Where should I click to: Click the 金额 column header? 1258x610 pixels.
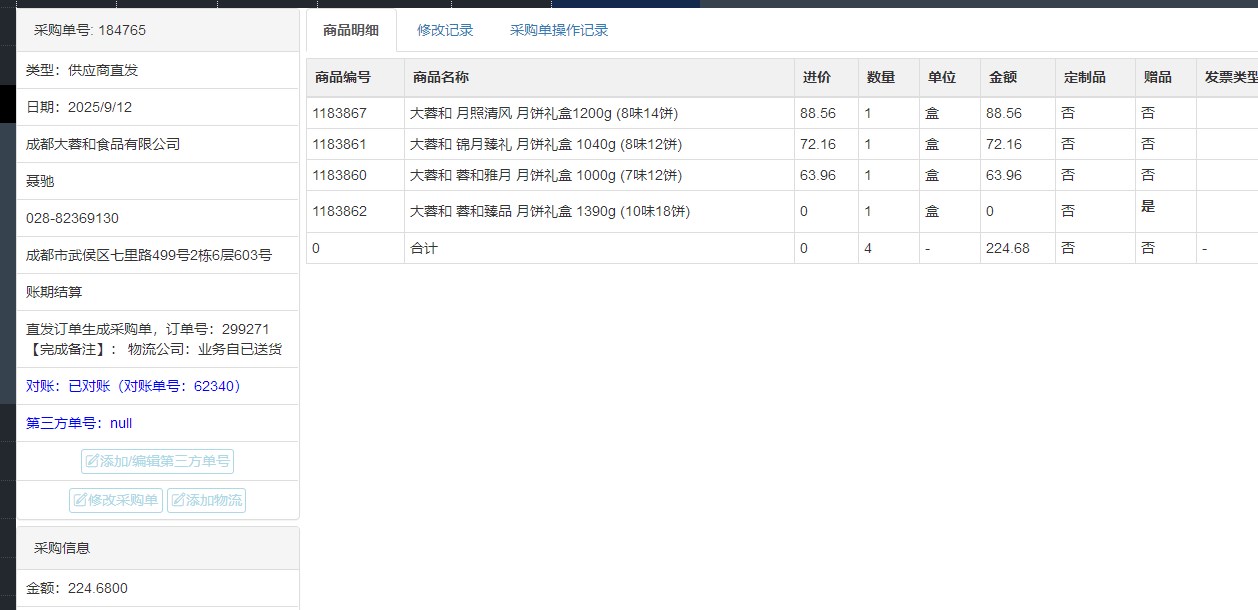pyautogui.click(x=1003, y=77)
